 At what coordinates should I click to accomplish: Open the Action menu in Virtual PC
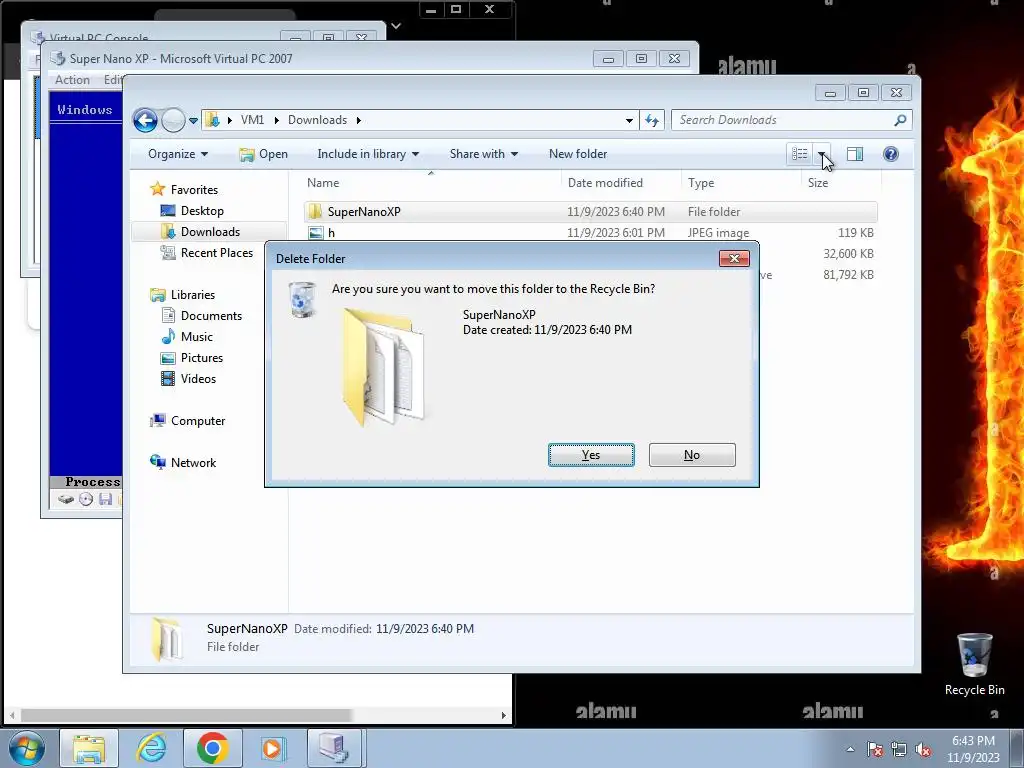pyautogui.click(x=72, y=80)
